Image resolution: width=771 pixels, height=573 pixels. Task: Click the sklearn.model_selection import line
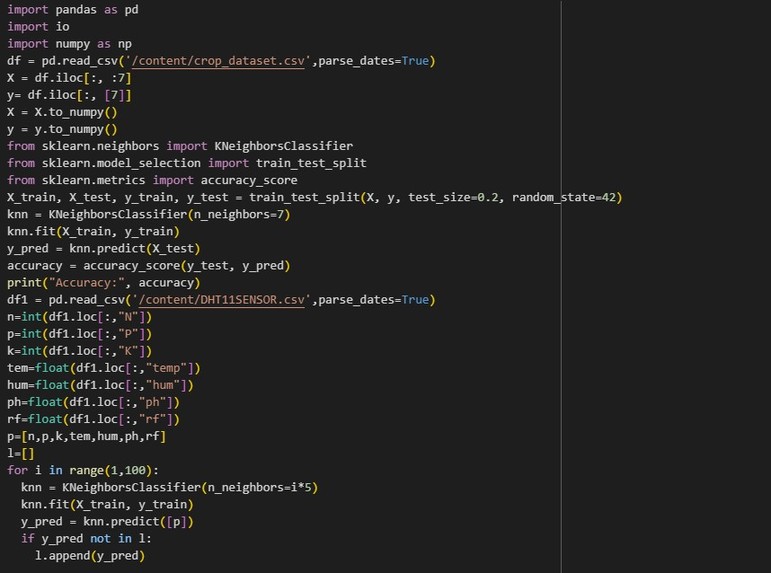[187, 163]
